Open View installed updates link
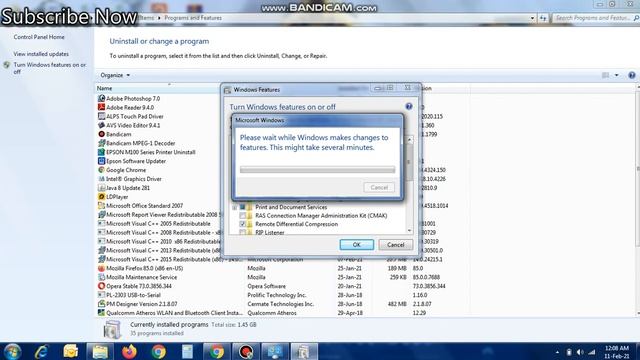Screen dimensions: 640x360 pyautogui.click(x=41, y=54)
